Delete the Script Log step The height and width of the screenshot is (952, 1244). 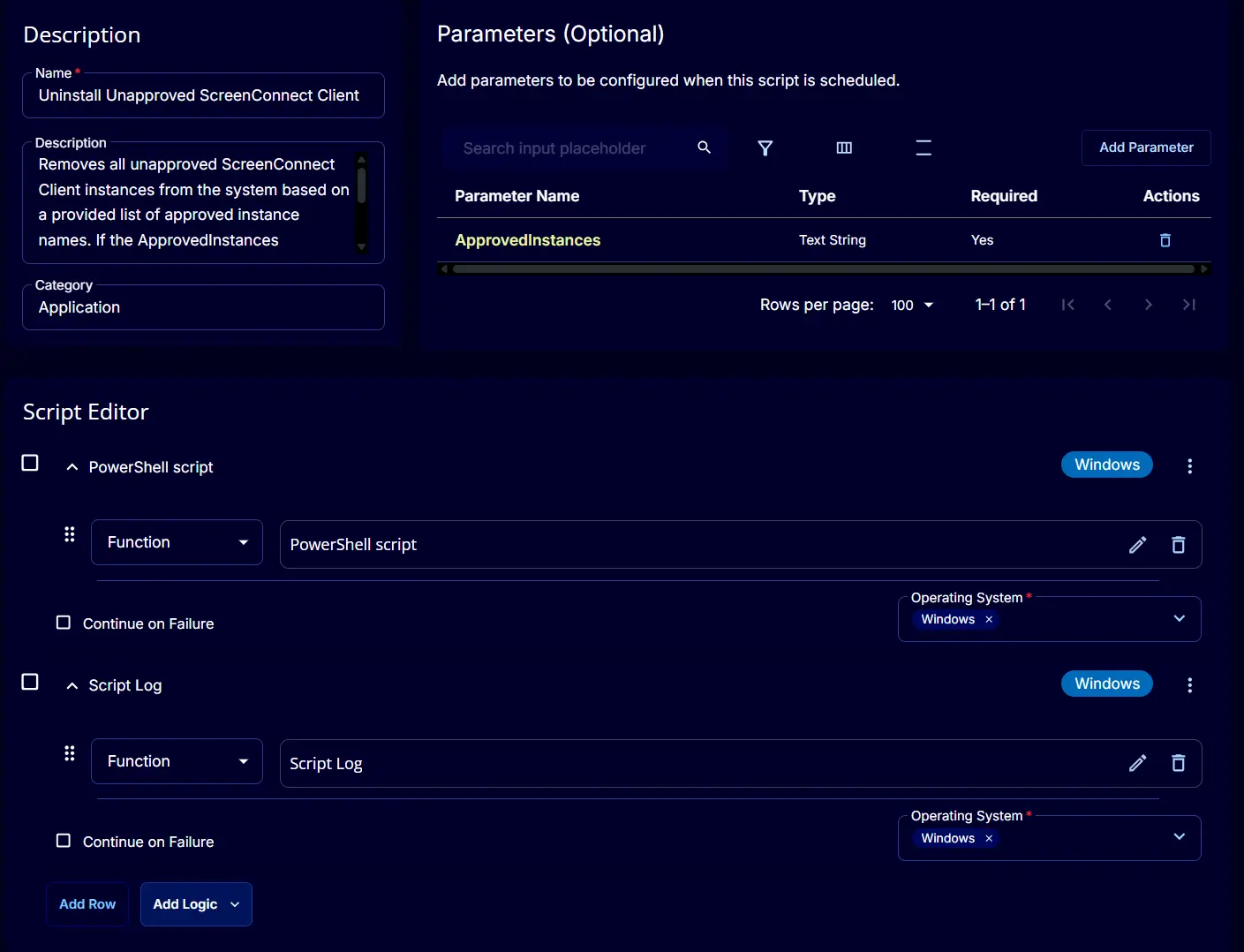point(1178,763)
